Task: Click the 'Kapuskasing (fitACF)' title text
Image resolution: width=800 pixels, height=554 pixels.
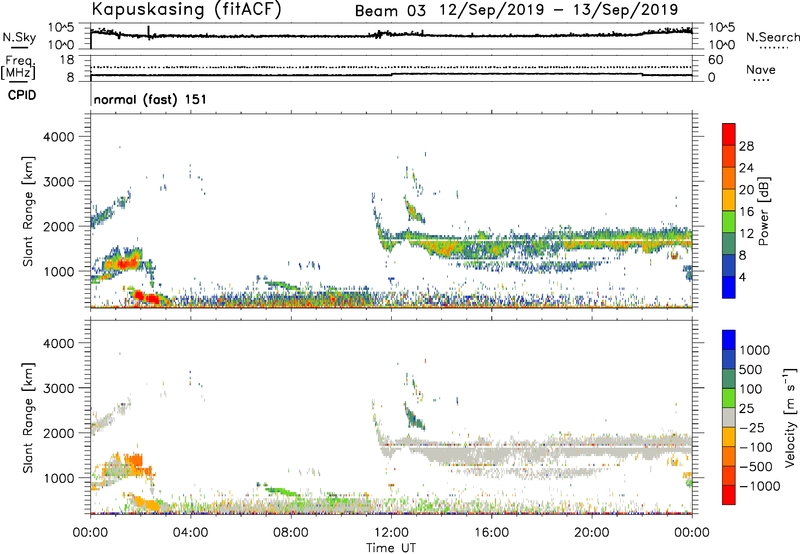Action: point(187,10)
